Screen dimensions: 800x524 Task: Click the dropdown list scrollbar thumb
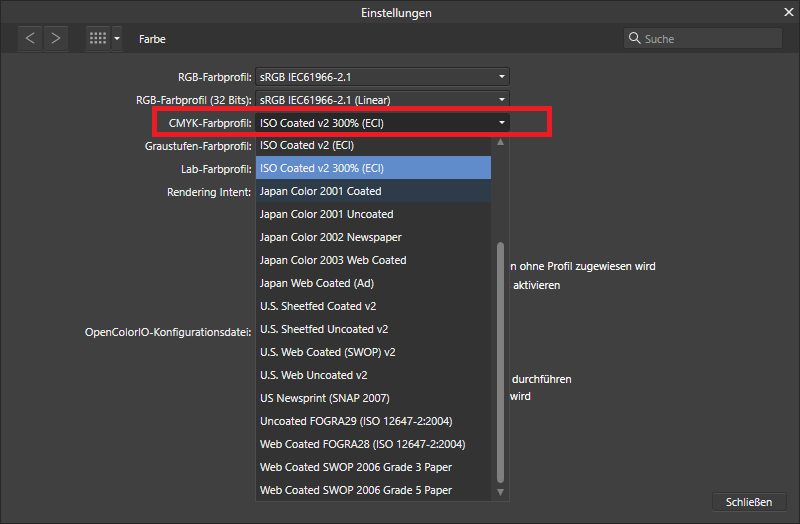pos(501,360)
